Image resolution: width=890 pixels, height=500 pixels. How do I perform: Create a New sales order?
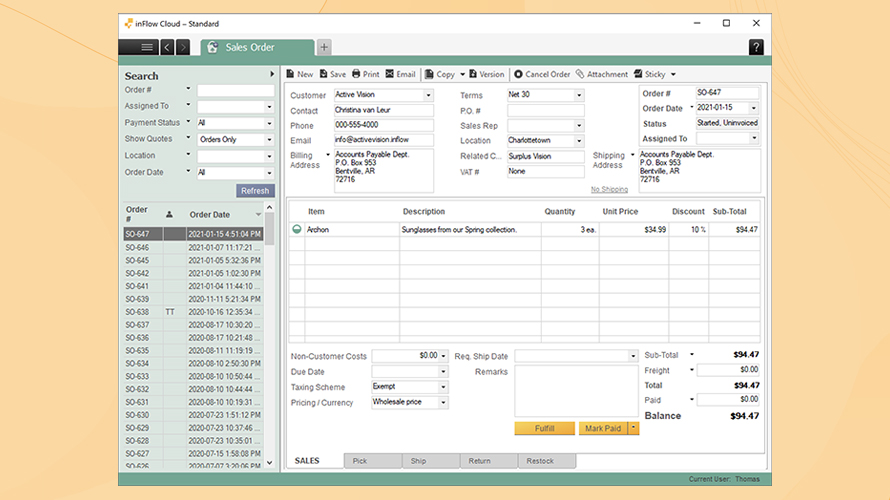[299, 74]
